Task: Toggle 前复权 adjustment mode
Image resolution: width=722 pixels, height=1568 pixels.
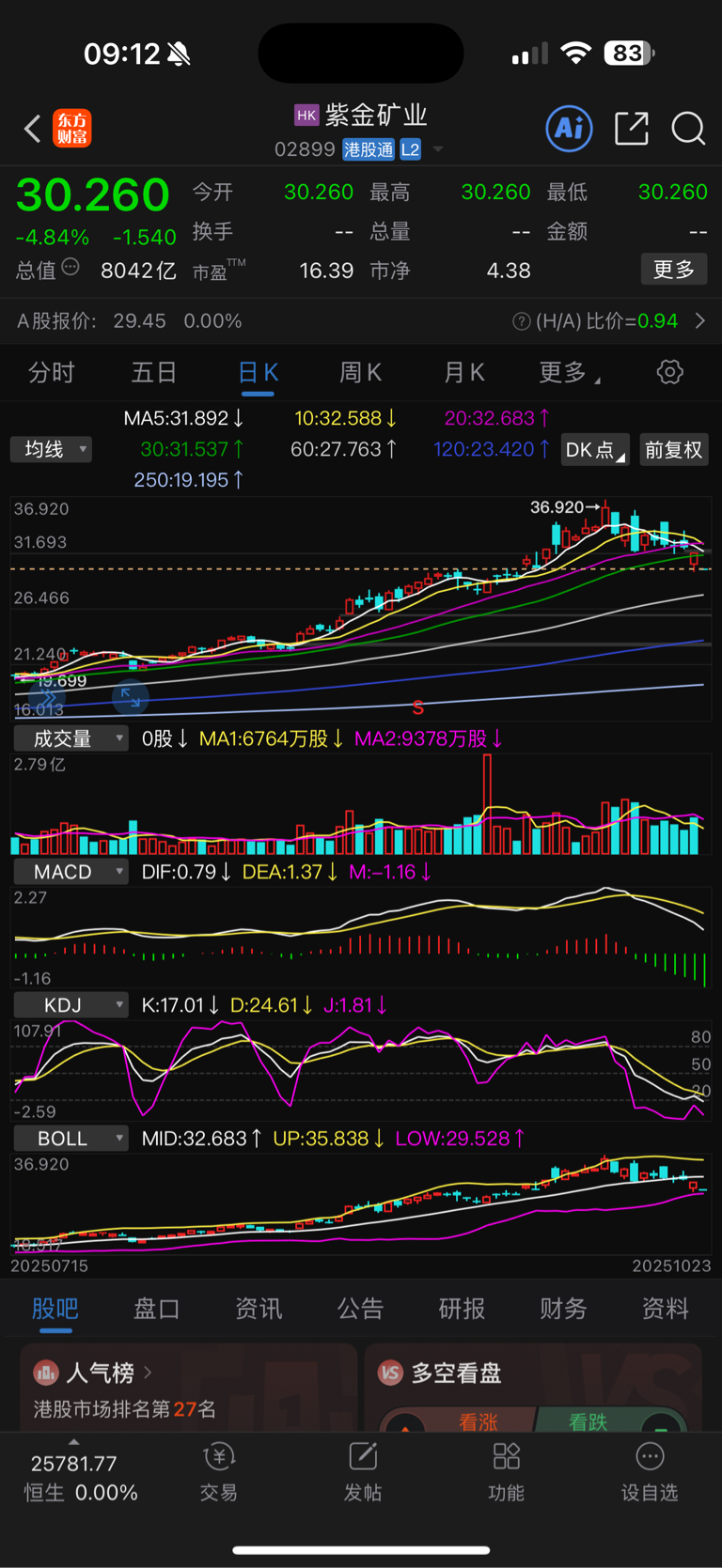Action: pos(673,450)
